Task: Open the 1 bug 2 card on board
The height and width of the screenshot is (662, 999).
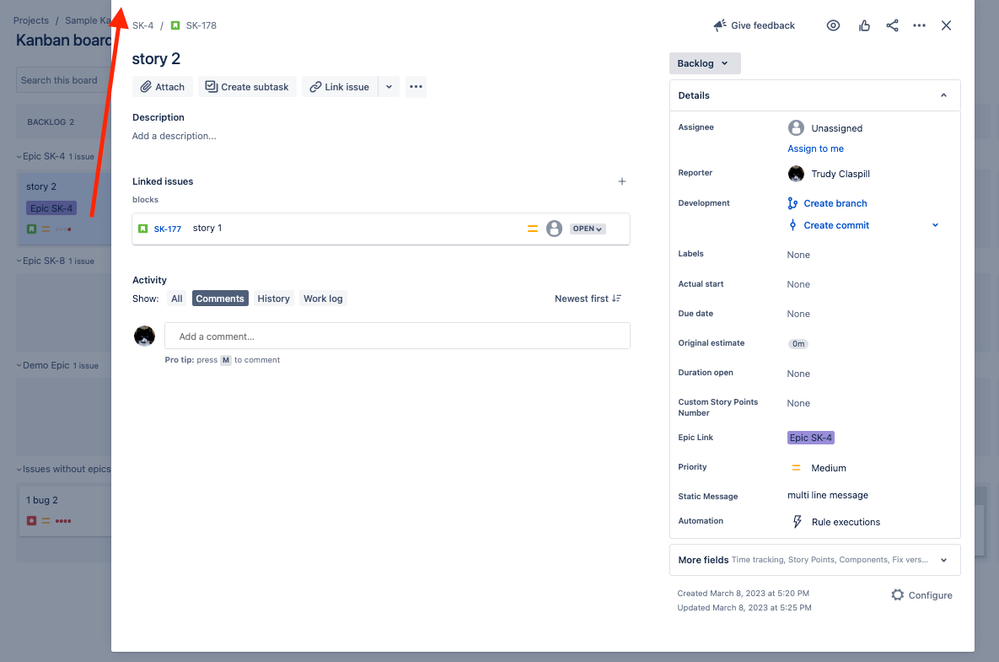Action: coord(64,510)
